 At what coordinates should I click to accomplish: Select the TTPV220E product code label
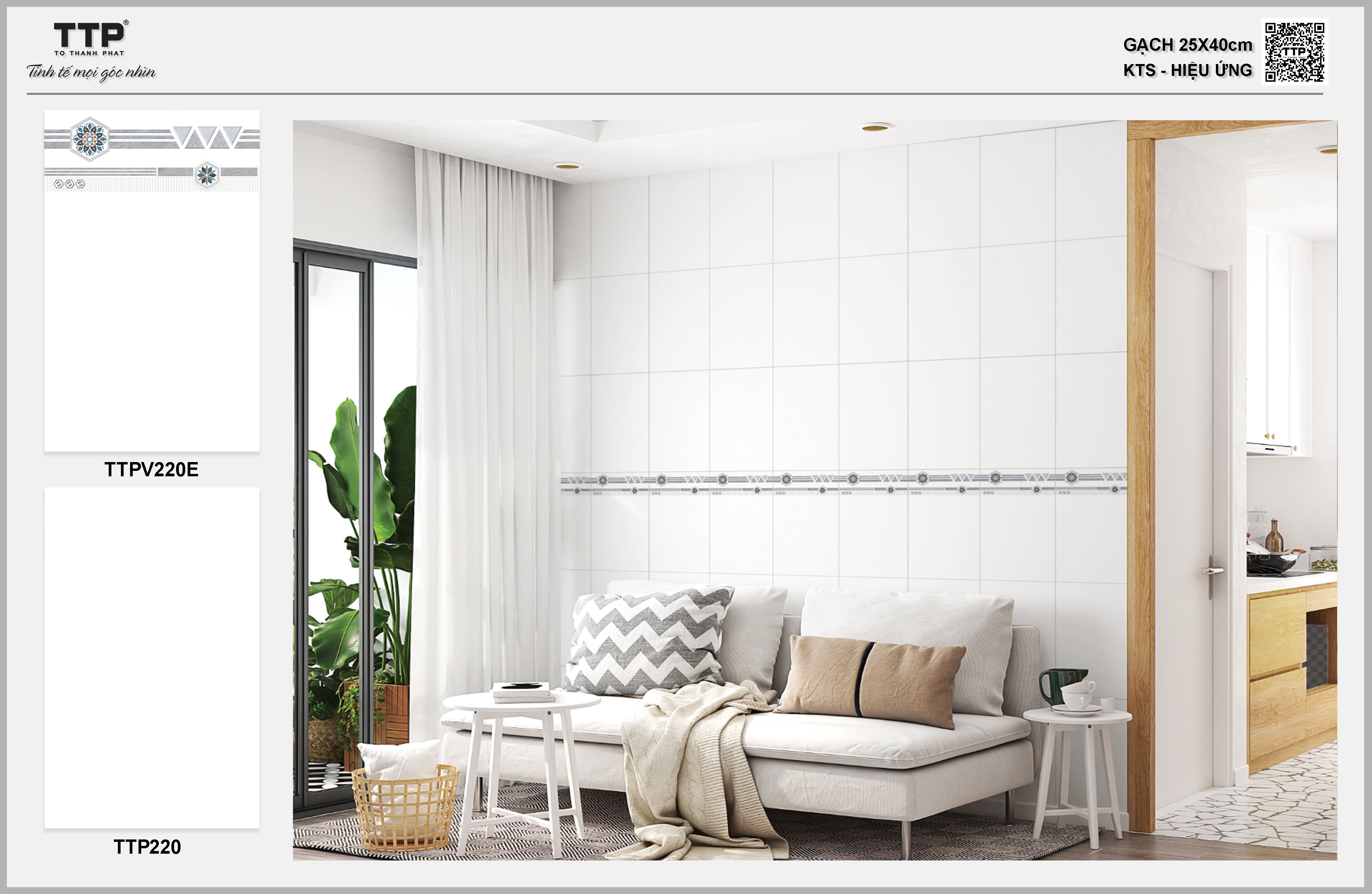pos(152,470)
